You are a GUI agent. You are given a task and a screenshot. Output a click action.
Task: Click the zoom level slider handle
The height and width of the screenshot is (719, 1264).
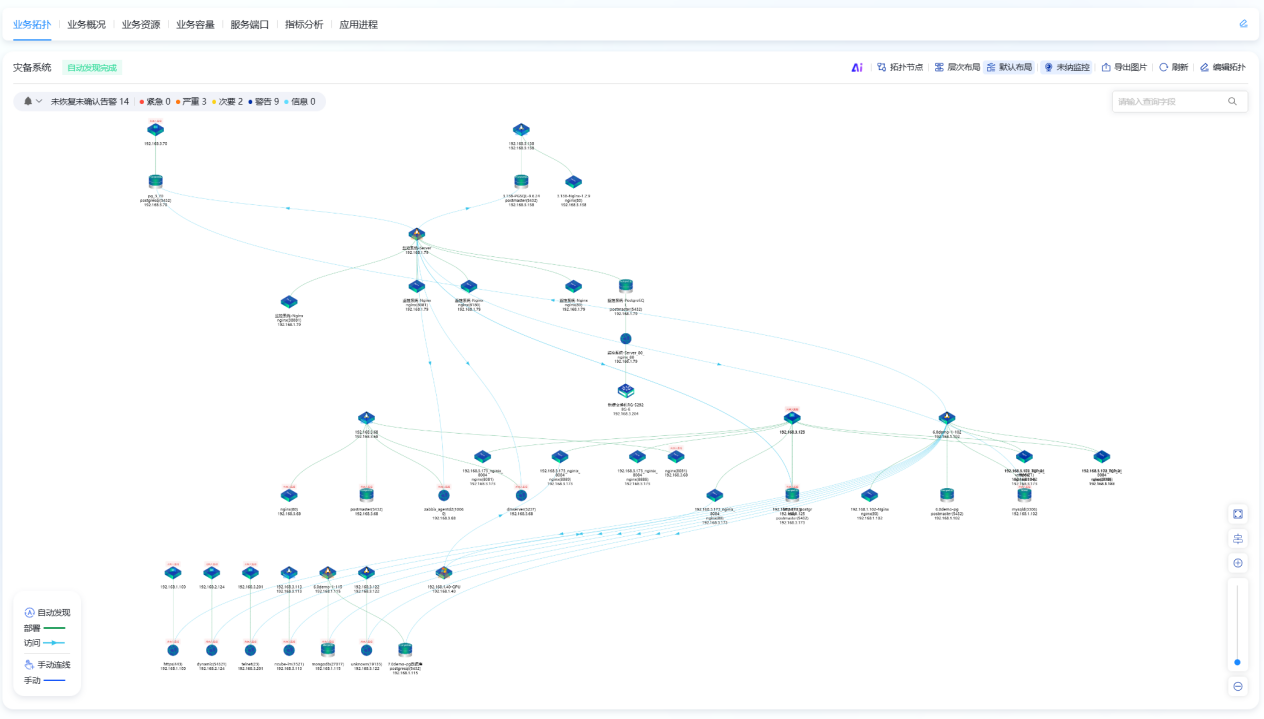(1238, 662)
